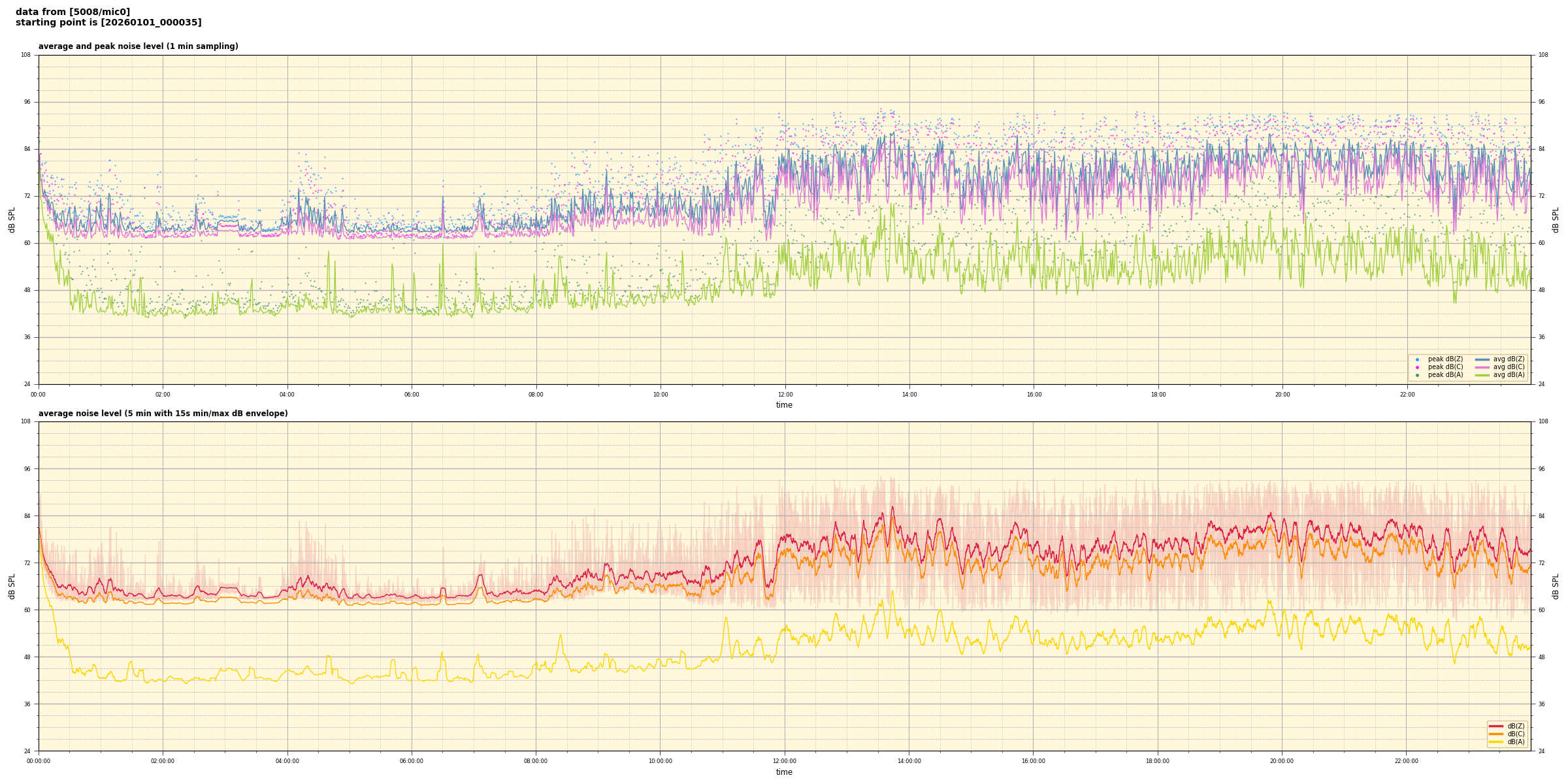The image size is (1568, 784).
Task: Click the '5 min with 15s min/max' chart title
Action: click(x=163, y=414)
